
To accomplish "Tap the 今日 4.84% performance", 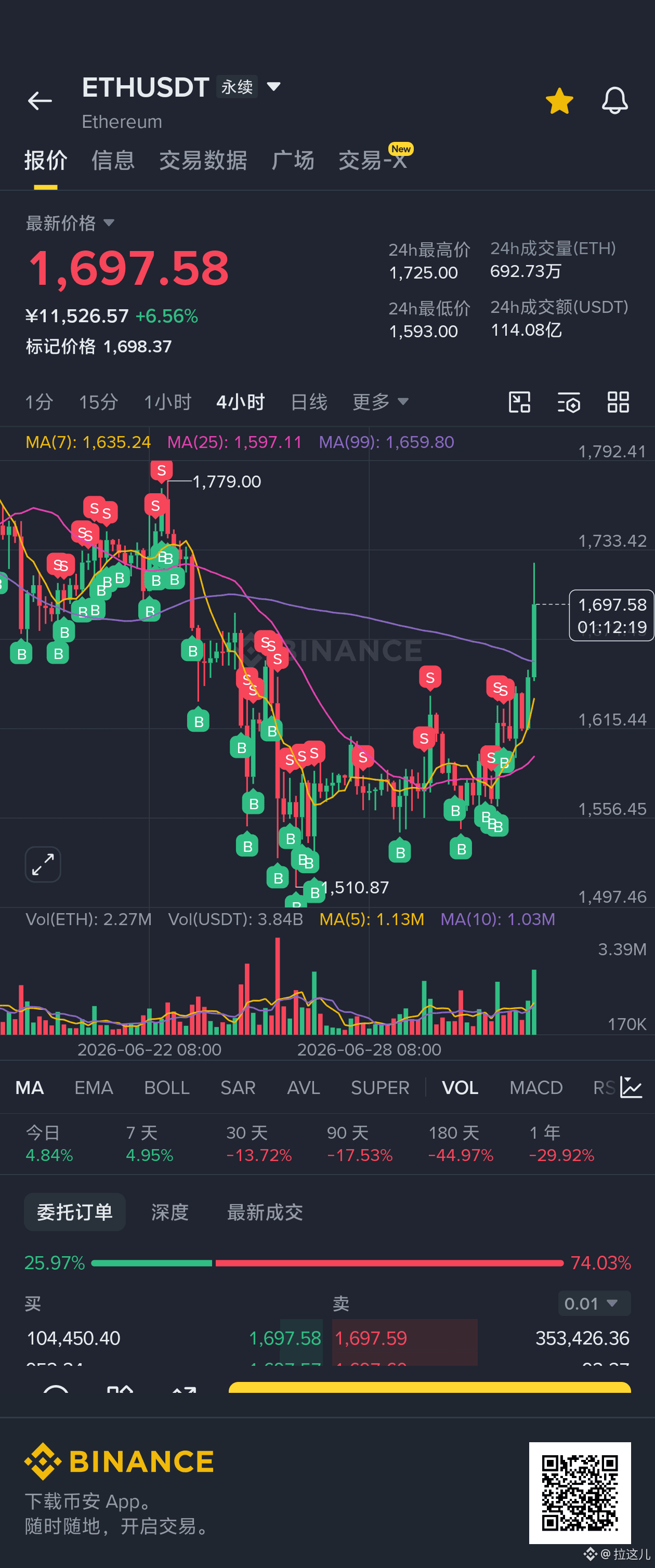I will pyautogui.click(x=49, y=1143).
